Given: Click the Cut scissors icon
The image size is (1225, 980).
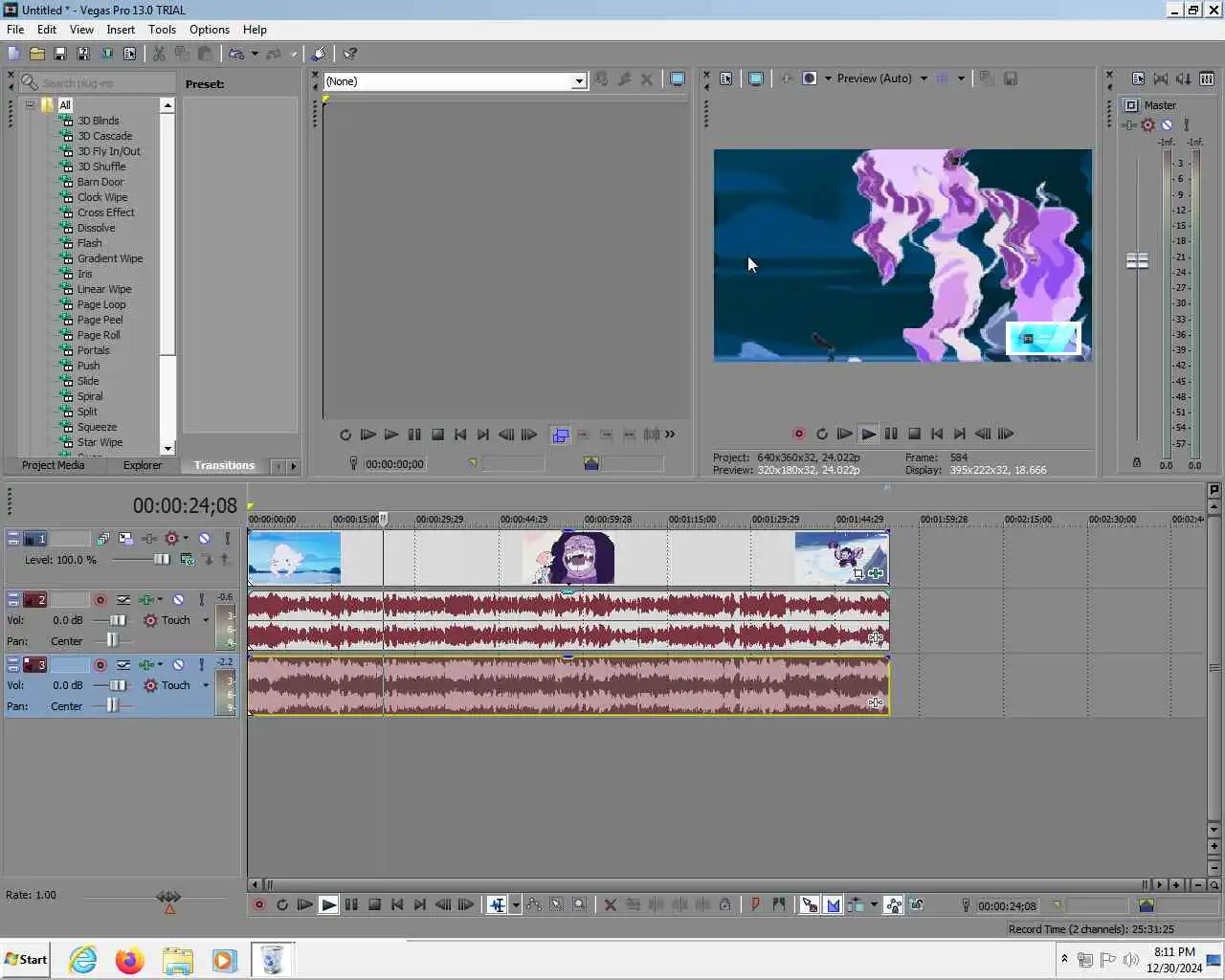Looking at the screenshot, I should point(159,55).
